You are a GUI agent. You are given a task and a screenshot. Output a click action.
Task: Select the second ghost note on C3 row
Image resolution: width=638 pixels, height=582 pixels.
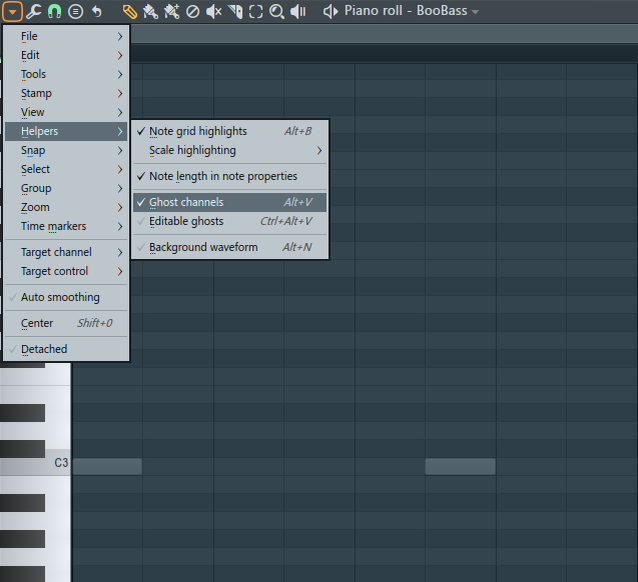pos(460,466)
